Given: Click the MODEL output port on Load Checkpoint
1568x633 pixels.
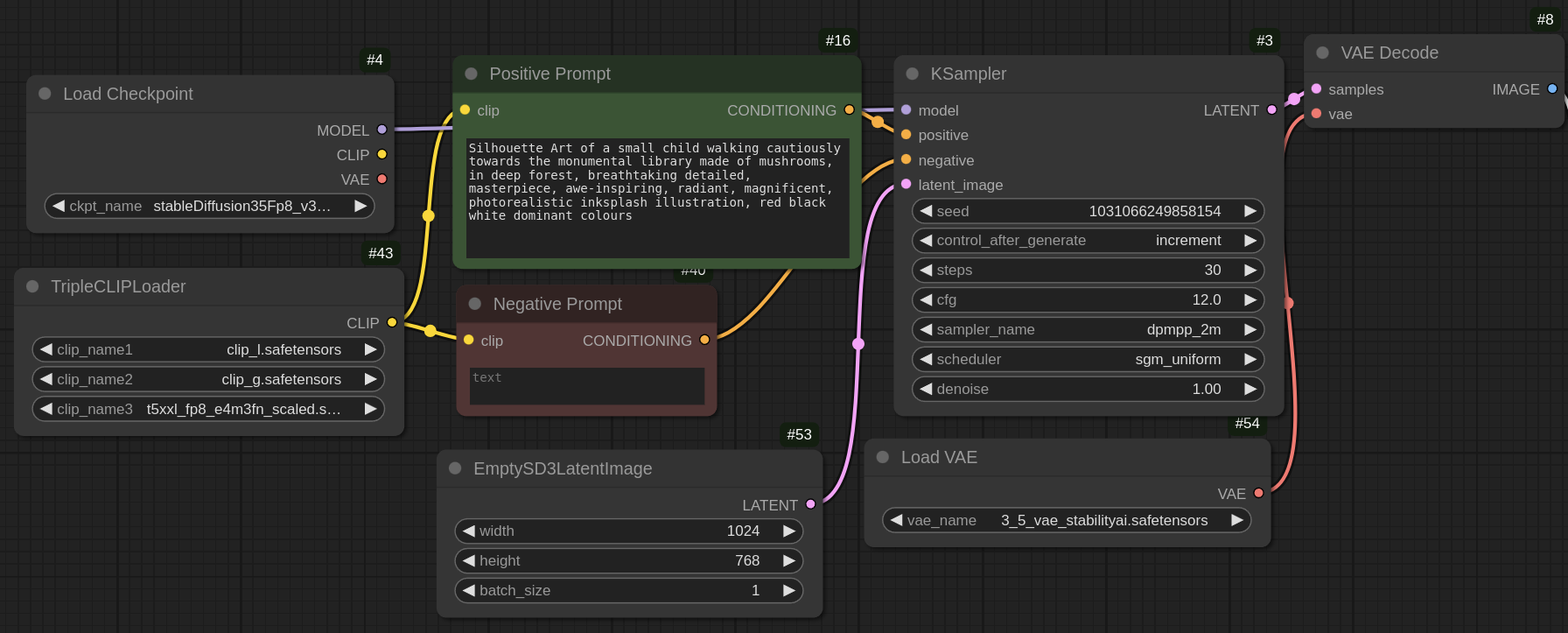Looking at the screenshot, I should click(381, 130).
